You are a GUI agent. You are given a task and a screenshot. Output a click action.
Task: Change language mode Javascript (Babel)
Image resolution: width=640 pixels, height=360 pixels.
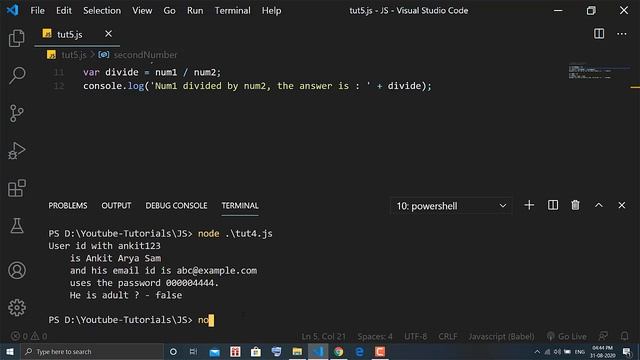pos(501,336)
